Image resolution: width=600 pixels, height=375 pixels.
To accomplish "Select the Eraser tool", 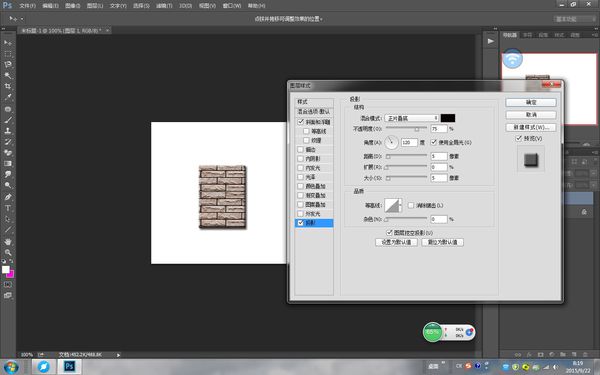I will coord(8,153).
